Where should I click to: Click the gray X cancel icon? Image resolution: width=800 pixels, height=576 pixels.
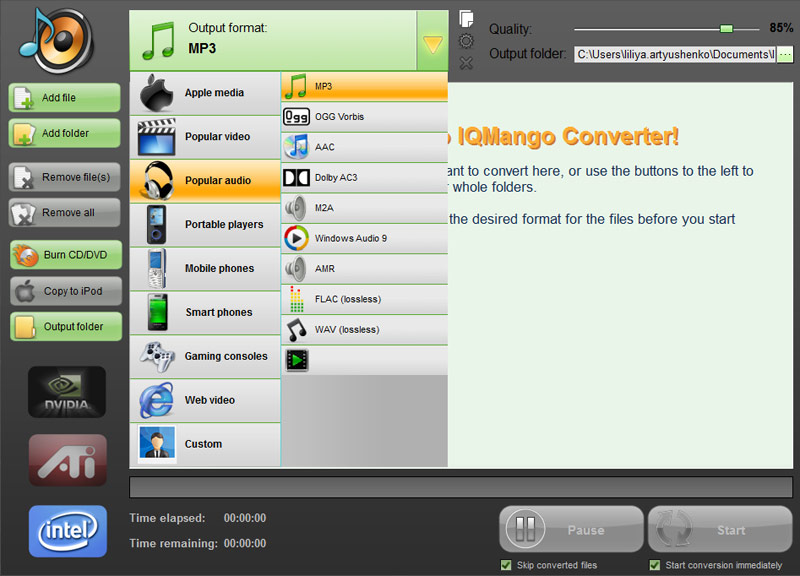(464, 63)
